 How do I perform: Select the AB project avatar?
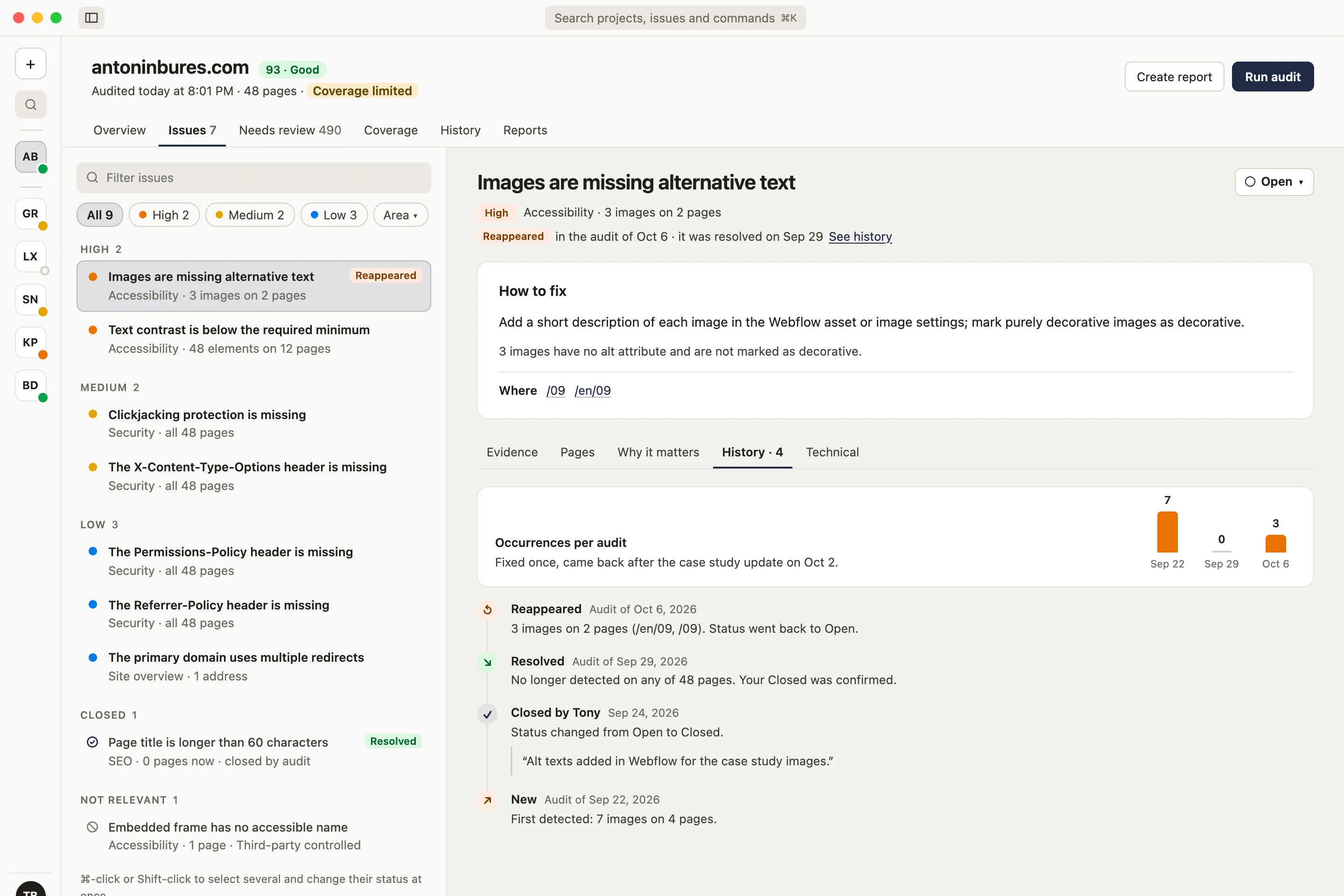[x=30, y=157]
